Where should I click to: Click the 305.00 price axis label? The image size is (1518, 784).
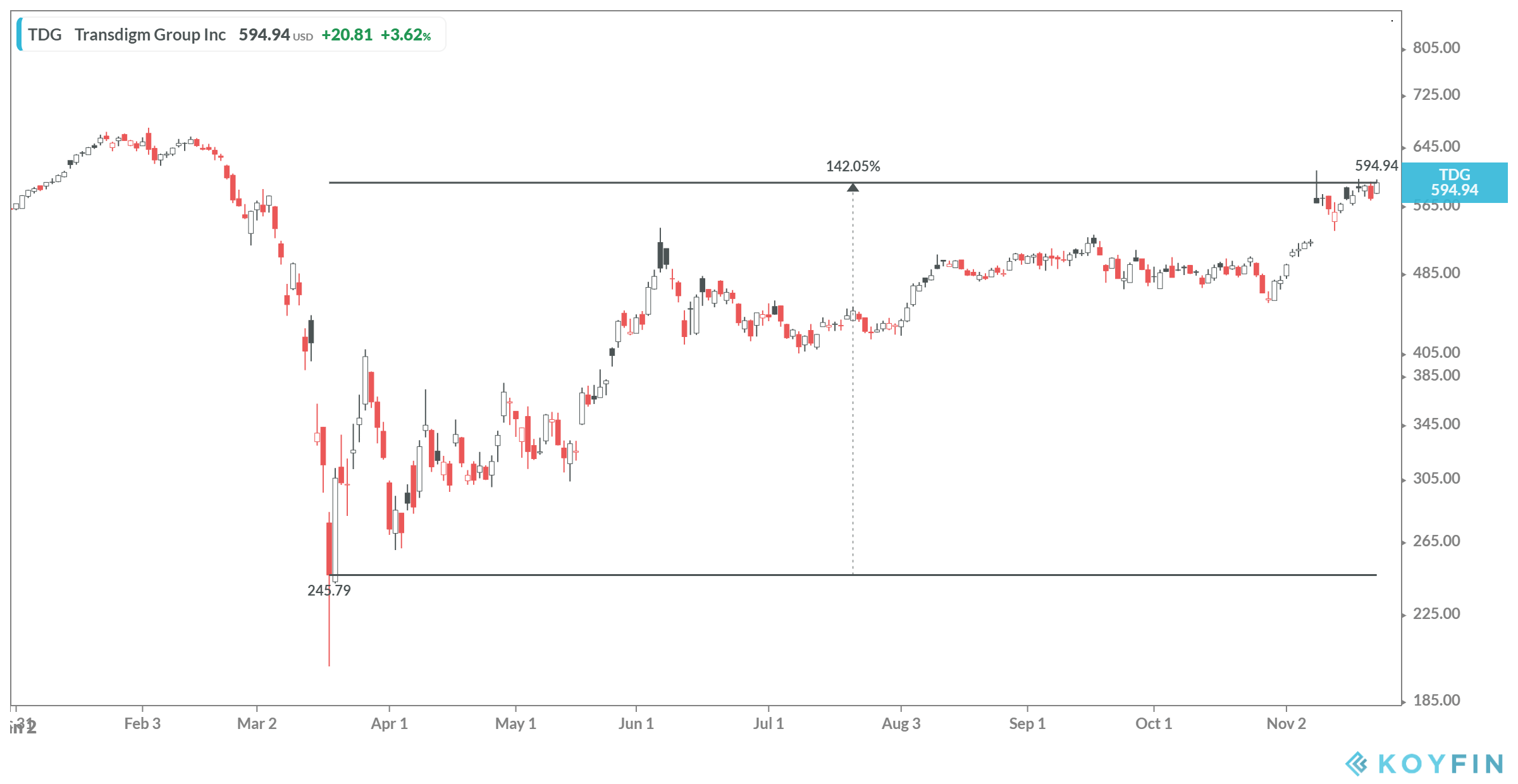click(1436, 479)
